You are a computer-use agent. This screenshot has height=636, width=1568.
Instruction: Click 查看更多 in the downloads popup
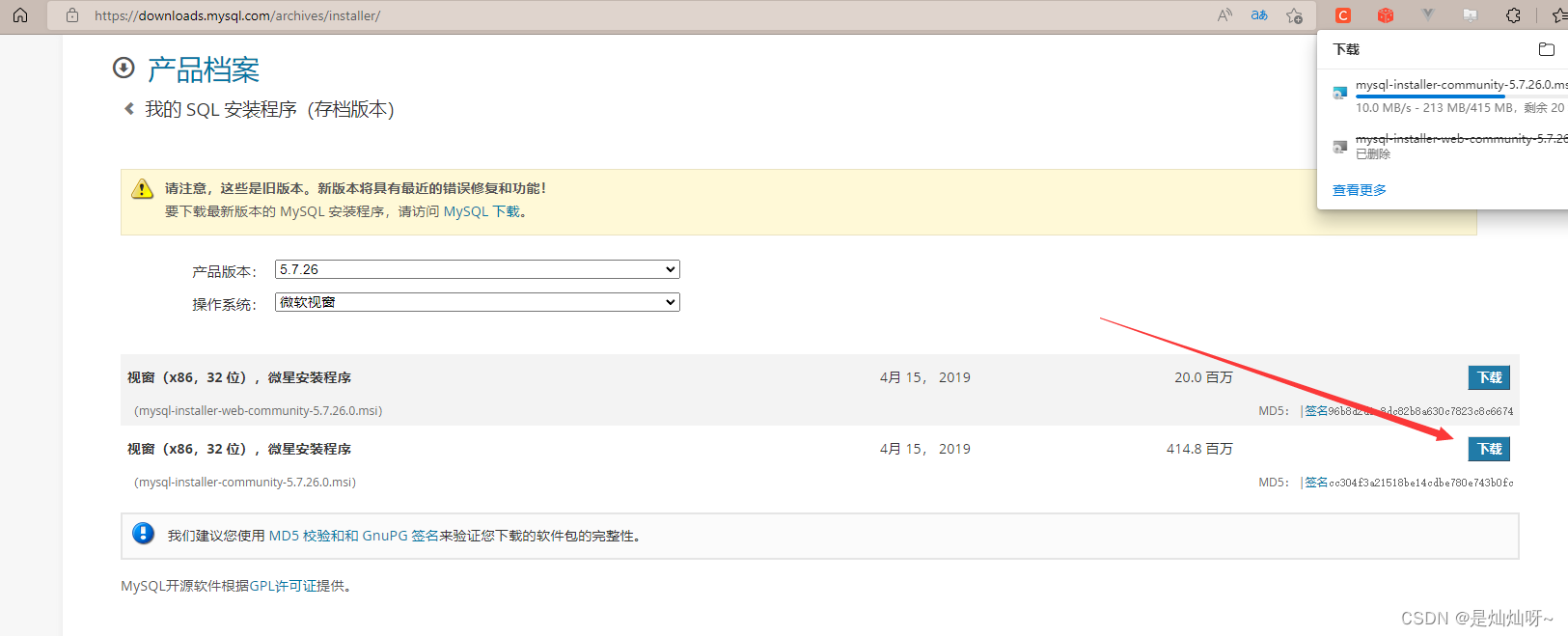[x=1360, y=190]
